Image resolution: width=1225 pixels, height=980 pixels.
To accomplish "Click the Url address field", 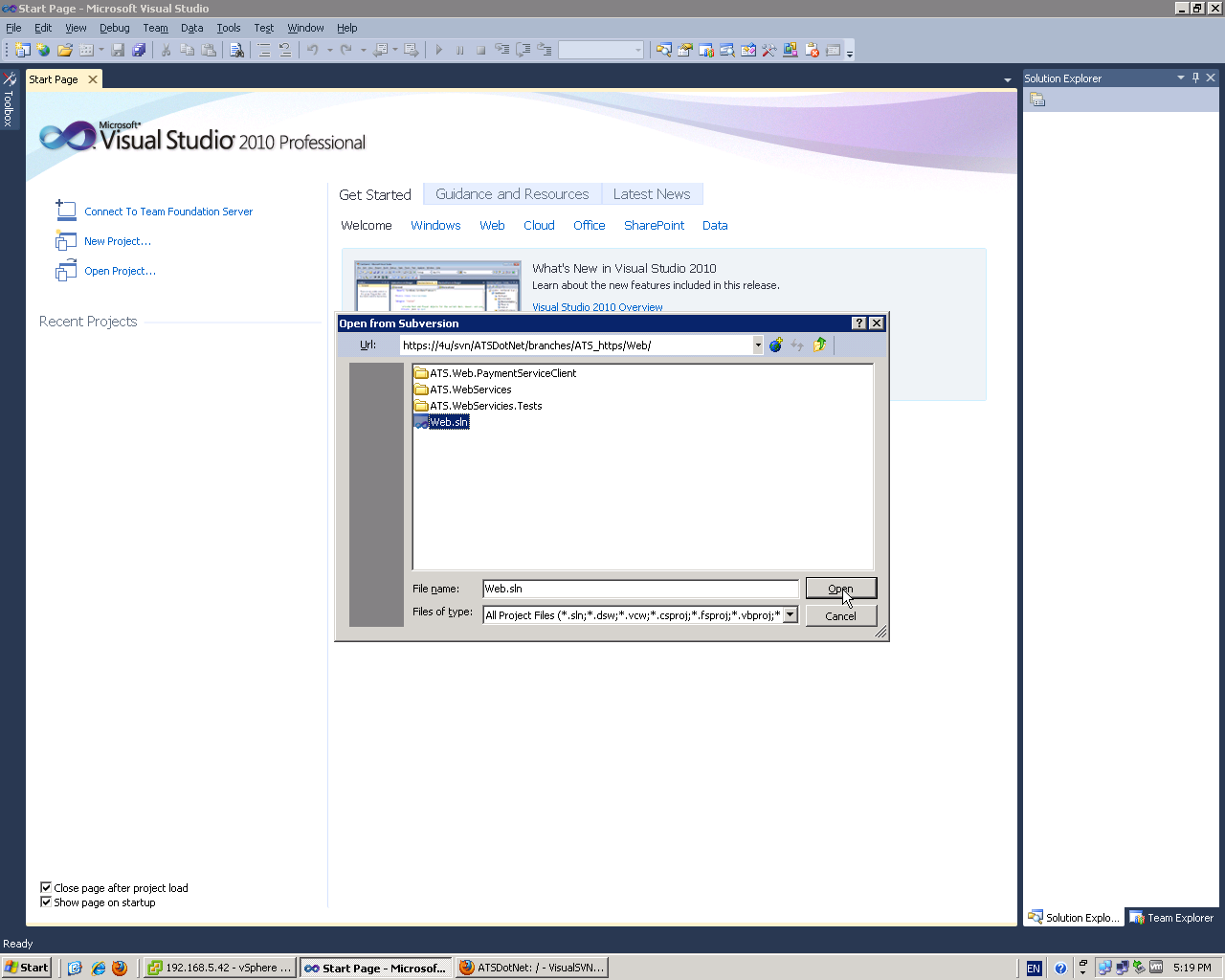I will pyautogui.click(x=576, y=345).
